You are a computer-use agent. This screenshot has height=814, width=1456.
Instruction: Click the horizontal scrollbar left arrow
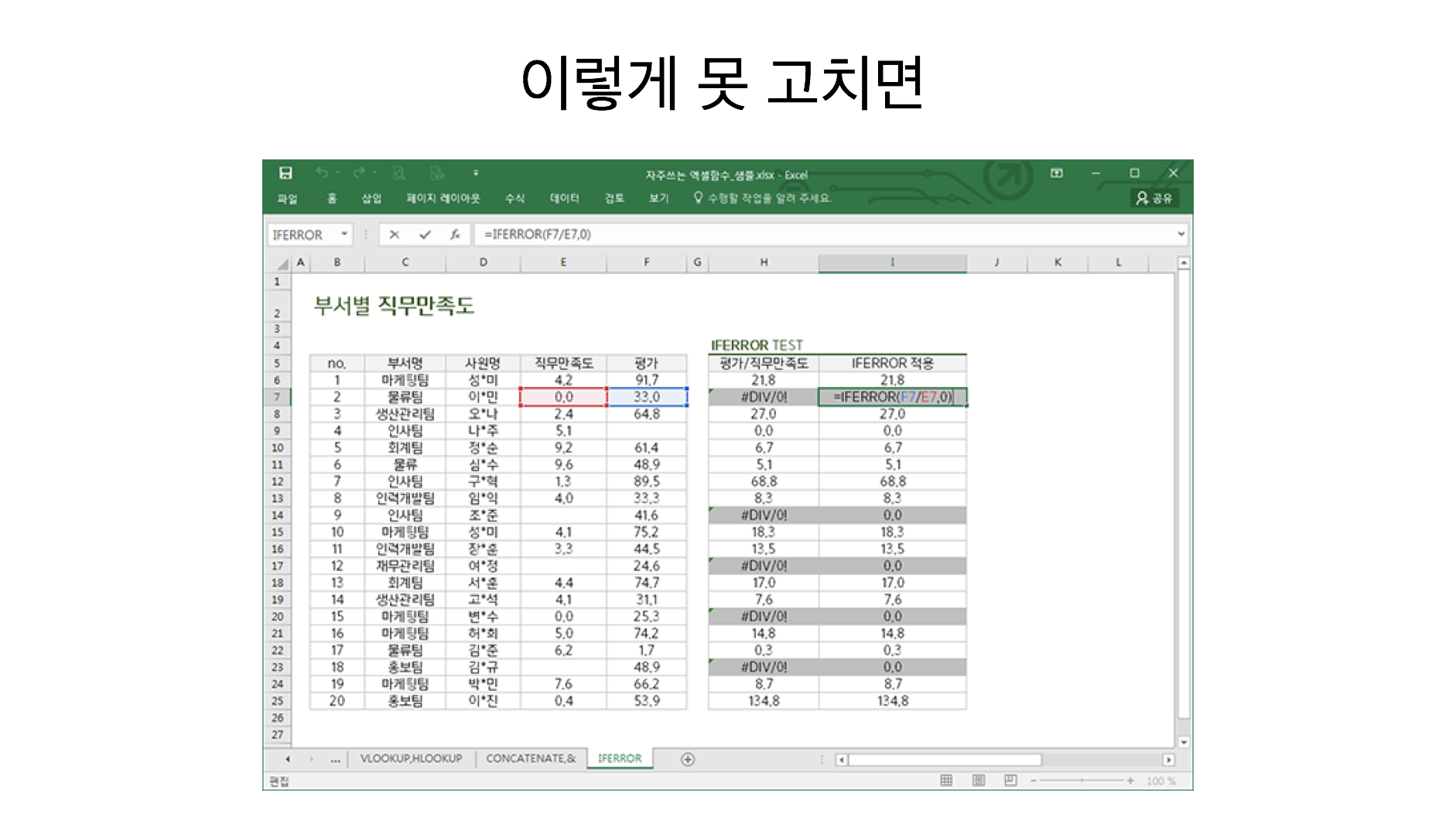point(842,760)
